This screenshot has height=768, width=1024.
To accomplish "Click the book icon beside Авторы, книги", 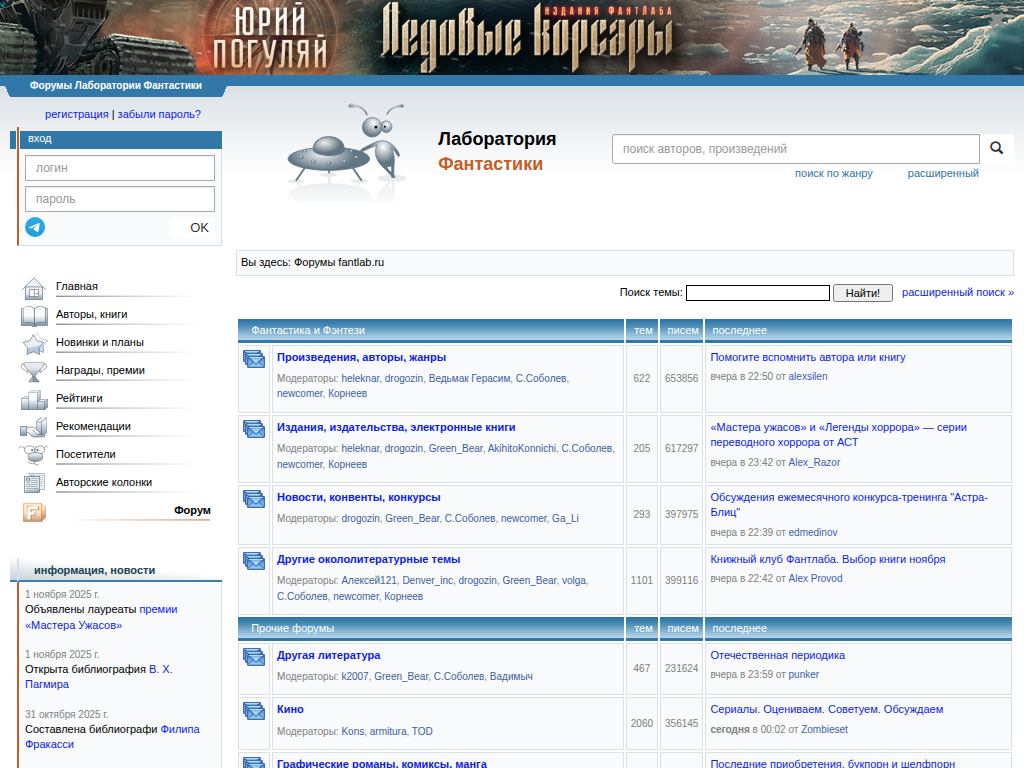I will (34, 316).
